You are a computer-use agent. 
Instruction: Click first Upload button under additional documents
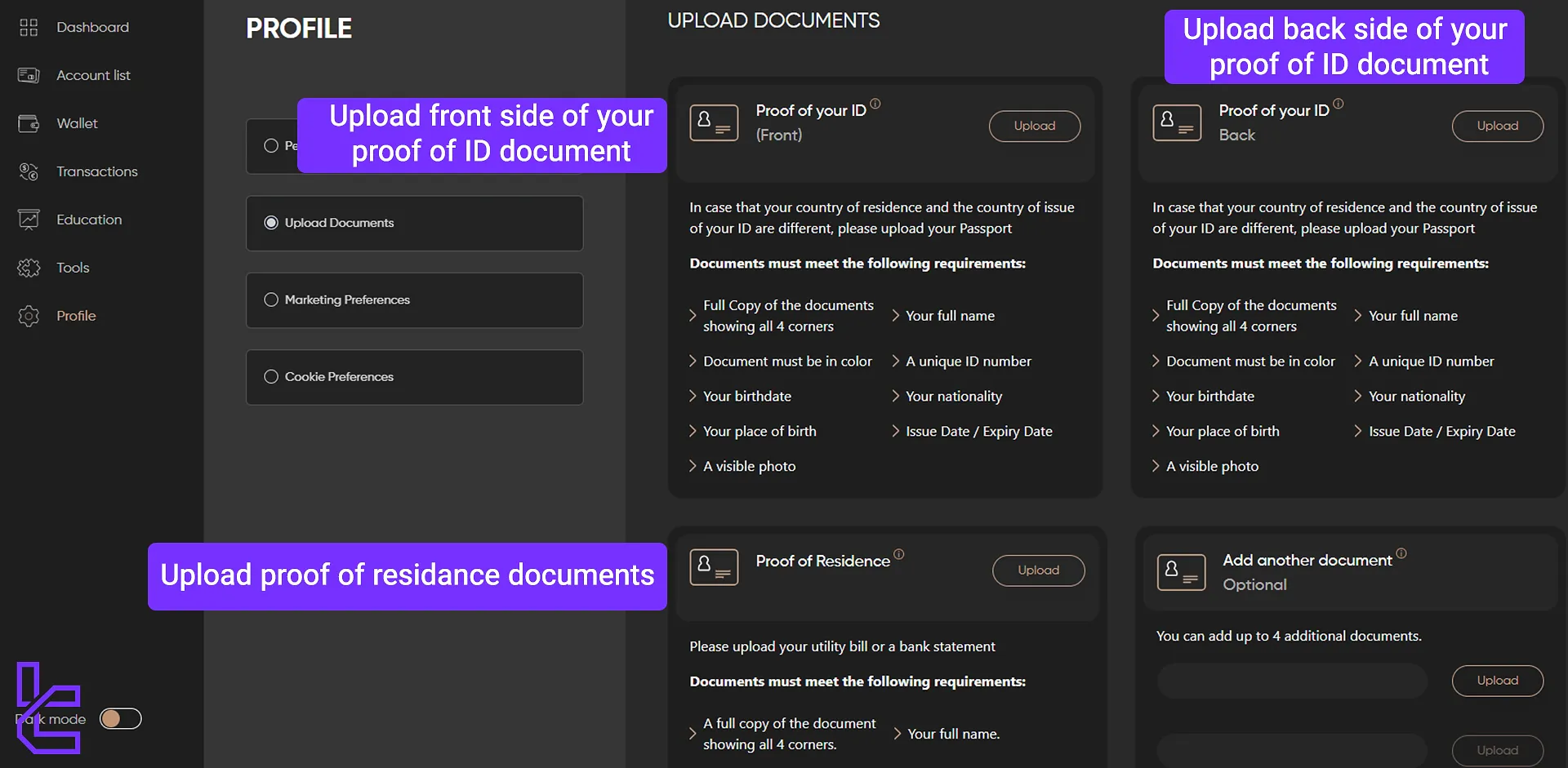click(x=1498, y=681)
